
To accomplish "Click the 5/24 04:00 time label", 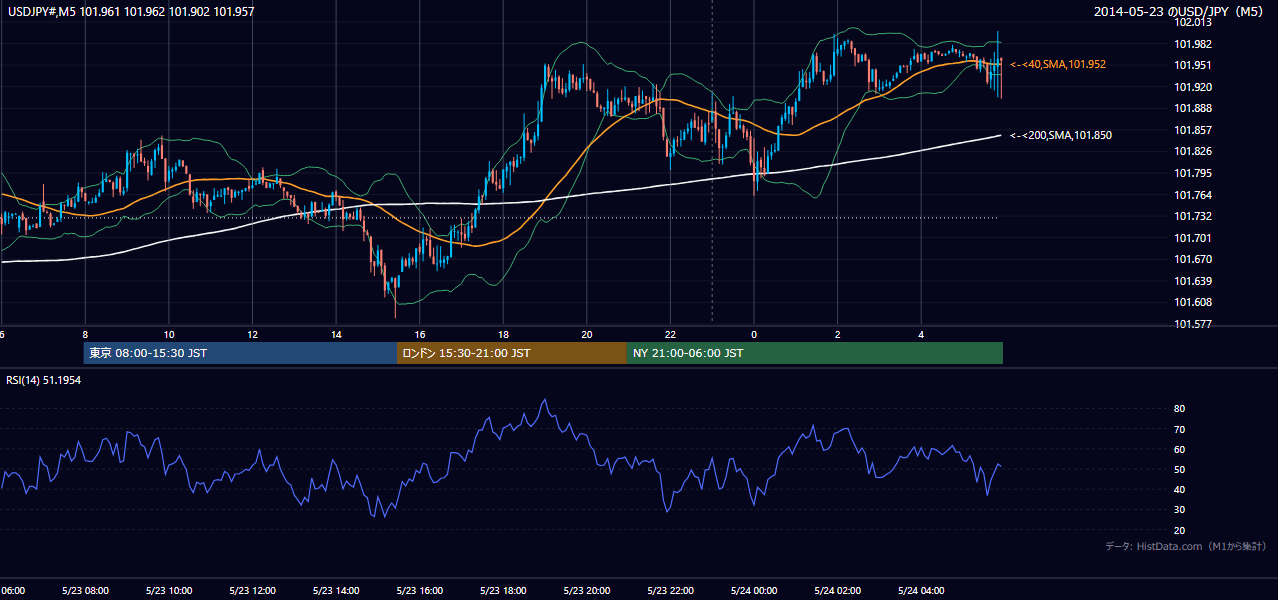I will (x=921, y=591).
